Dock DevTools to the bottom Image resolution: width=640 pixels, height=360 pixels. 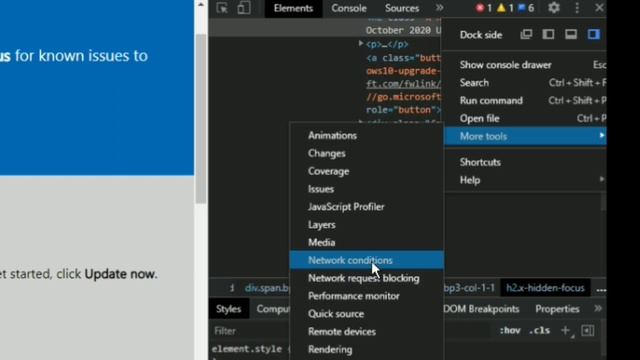pos(571,34)
